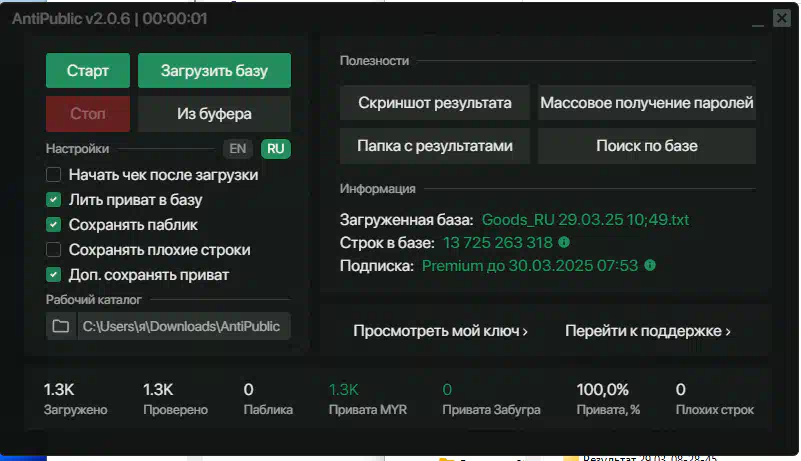Enable Начать чек после загрузки checkbox
This screenshot has width=801, height=461.
click(x=54, y=175)
